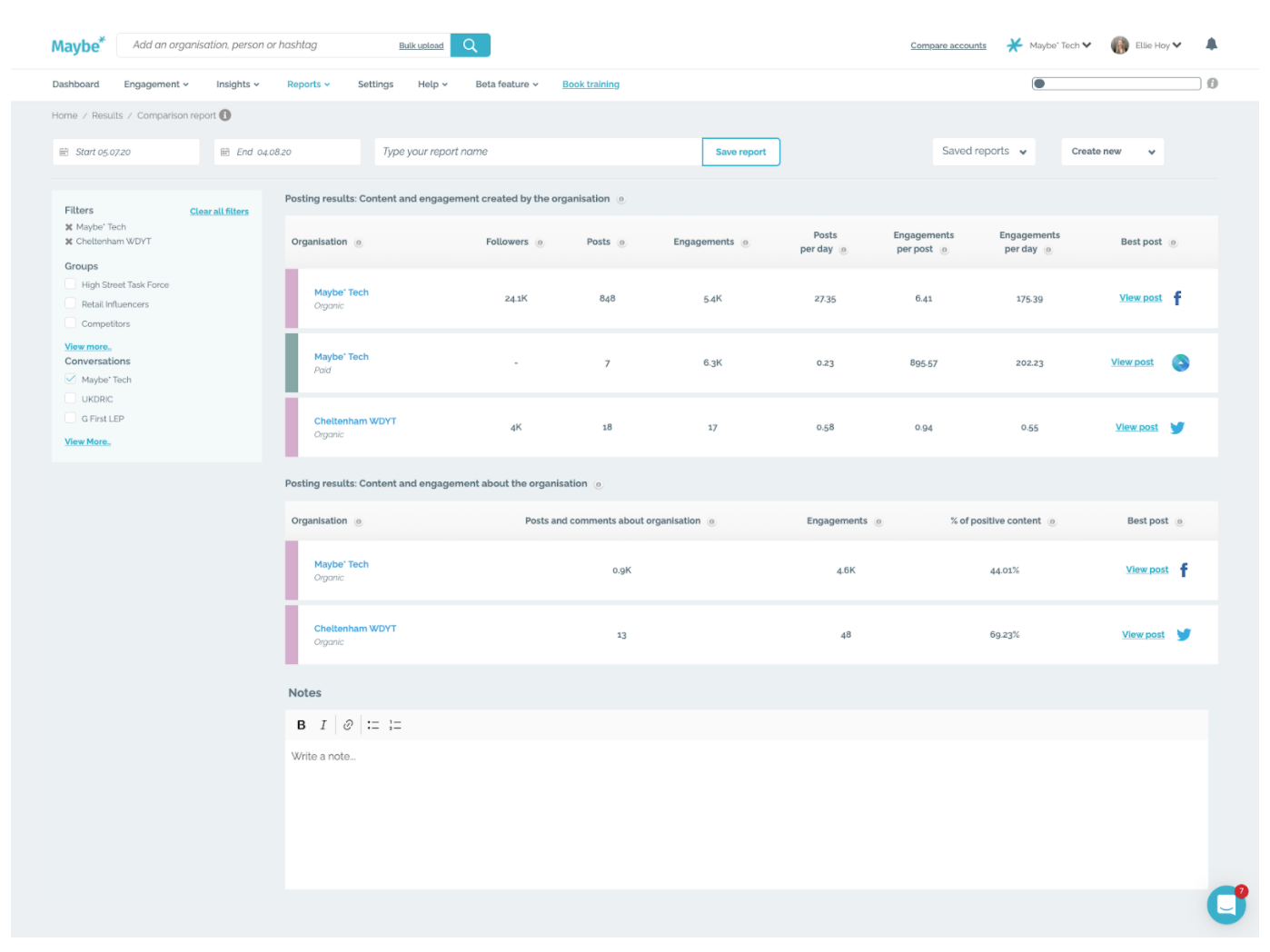1270x952 pixels.
Task: Click the info icon beside the progress bar
Action: 1212,84
